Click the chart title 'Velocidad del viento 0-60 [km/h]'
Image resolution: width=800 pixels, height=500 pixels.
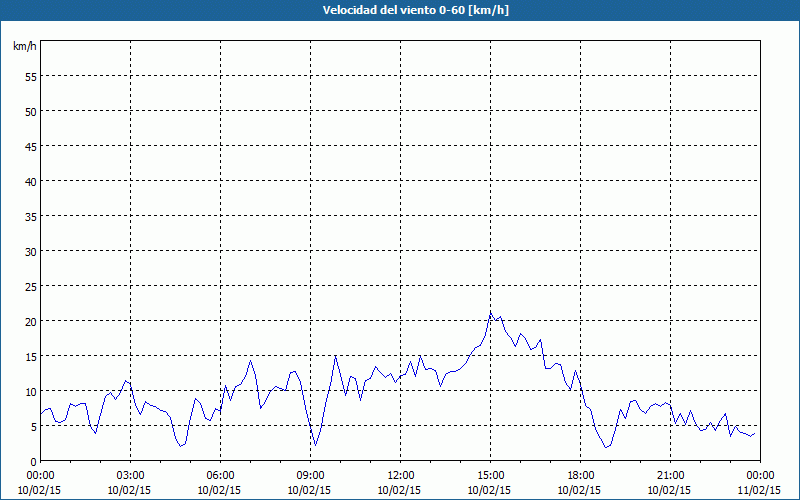[x=399, y=10]
